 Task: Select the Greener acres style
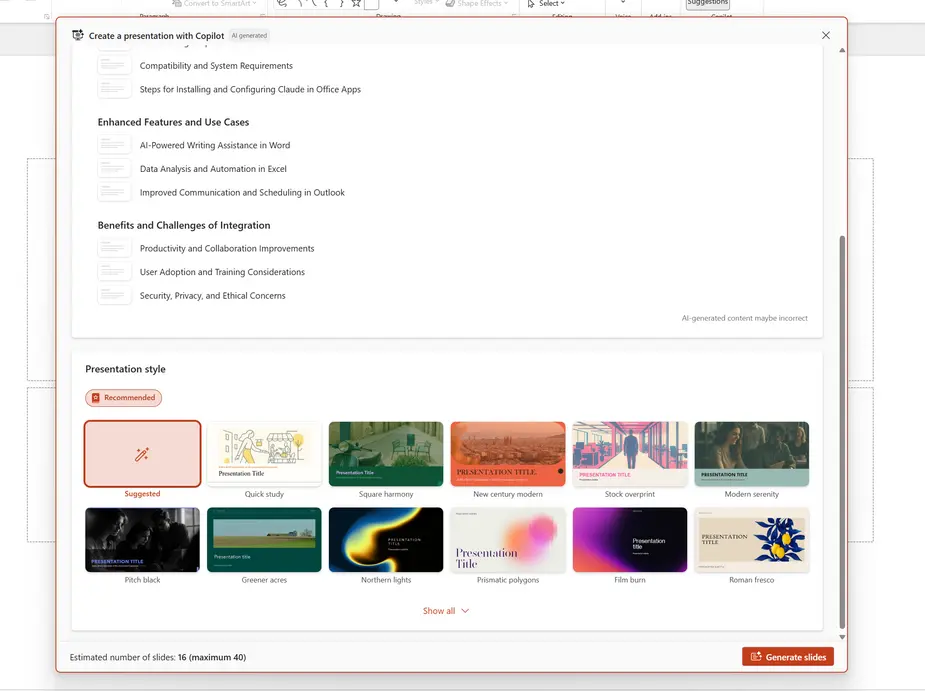[x=264, y=540]
